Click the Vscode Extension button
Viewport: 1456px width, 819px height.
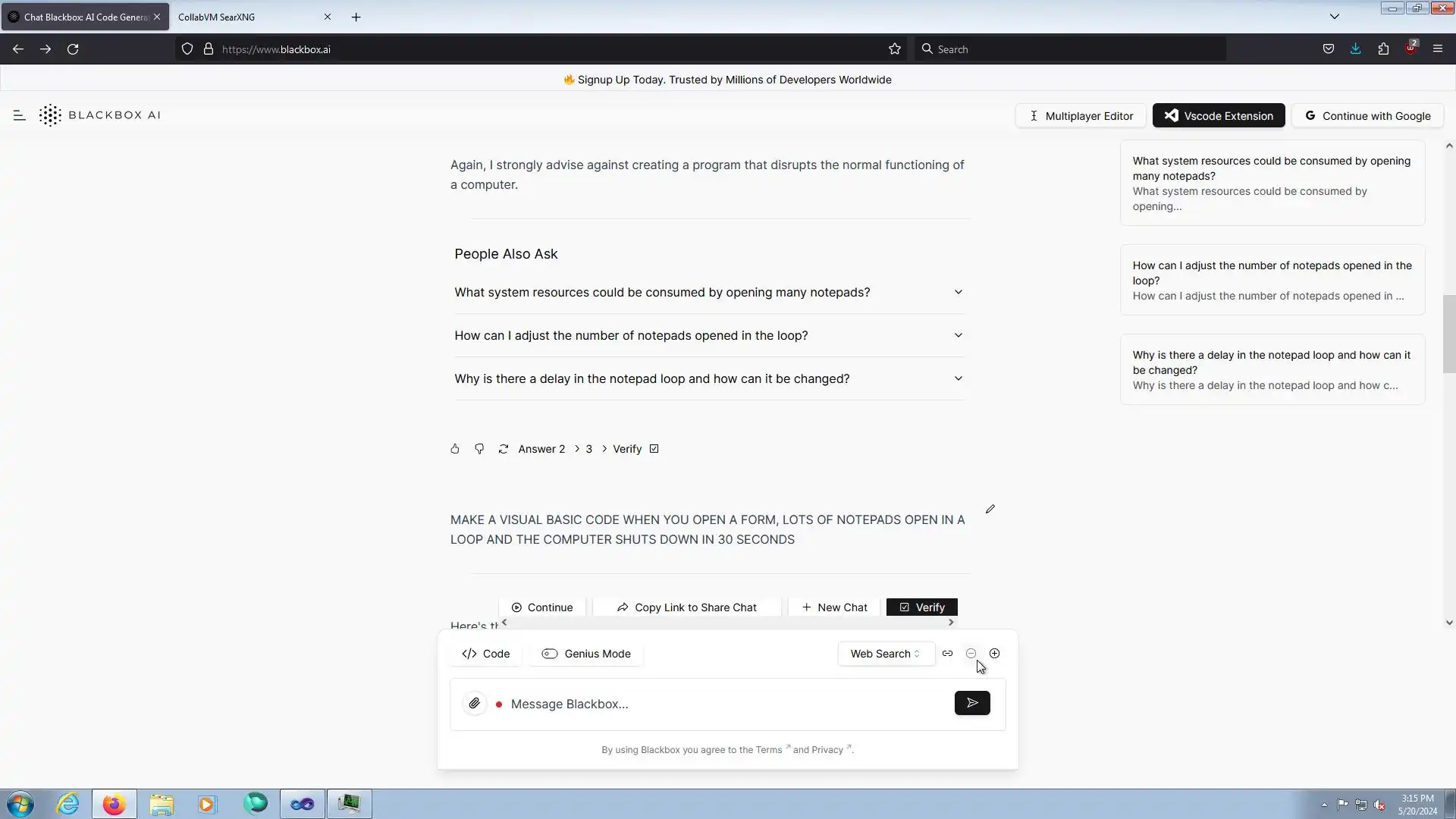(1218, 116)
